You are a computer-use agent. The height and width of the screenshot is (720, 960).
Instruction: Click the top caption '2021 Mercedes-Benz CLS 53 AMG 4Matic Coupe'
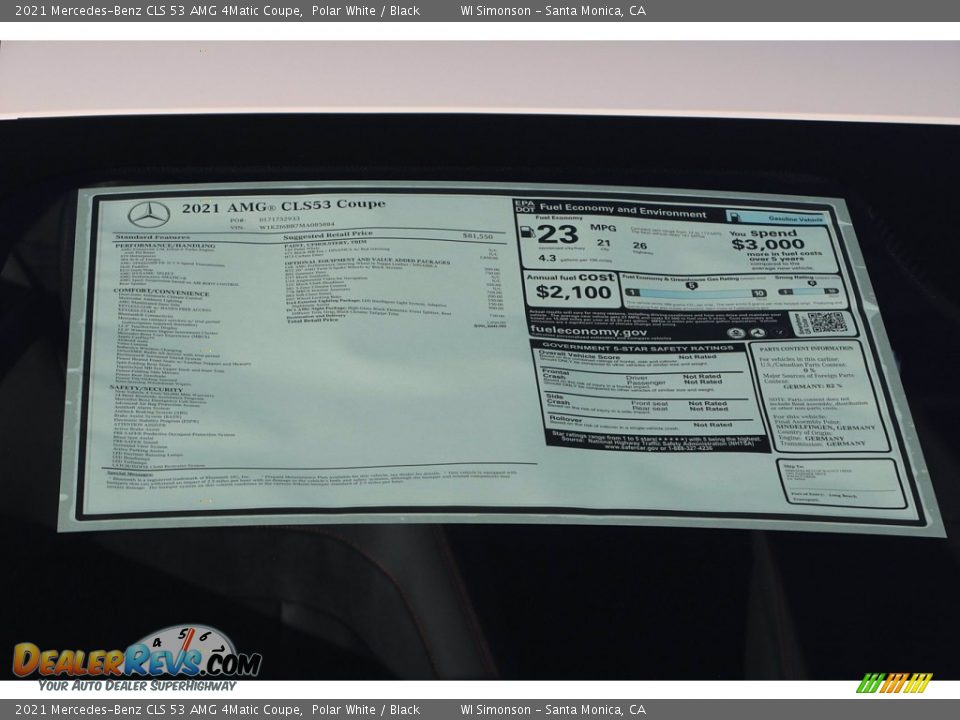click(x=159, y=10)
